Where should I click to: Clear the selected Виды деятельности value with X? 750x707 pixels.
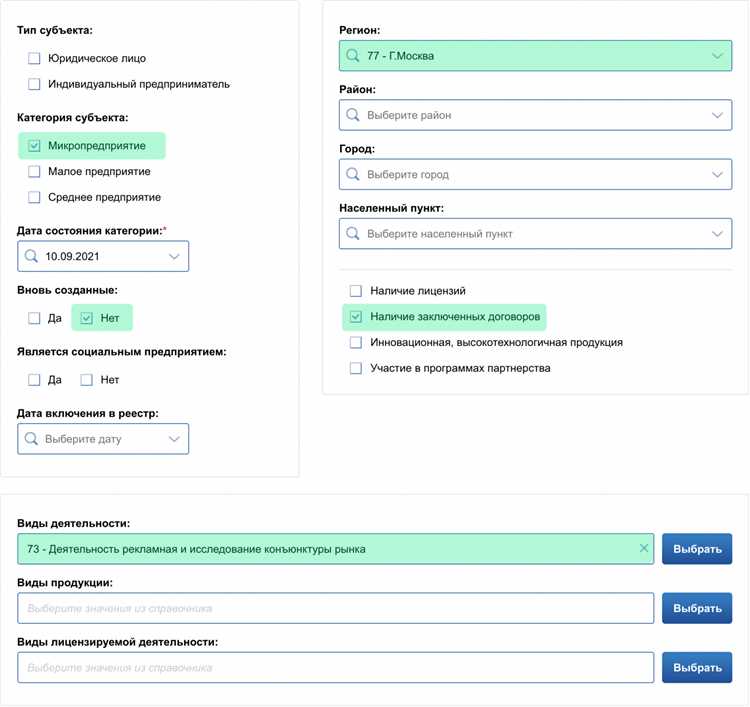pyautogui.click(x=644, y=548)
